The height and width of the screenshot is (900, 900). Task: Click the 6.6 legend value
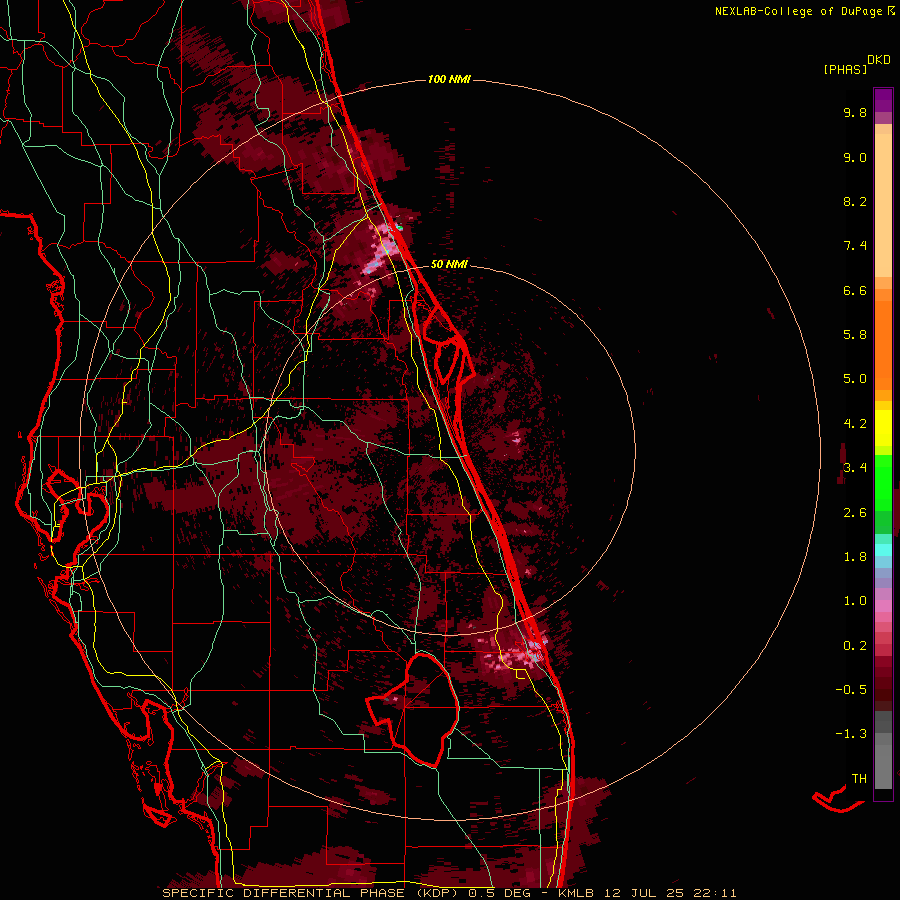(x=855, y=290)
